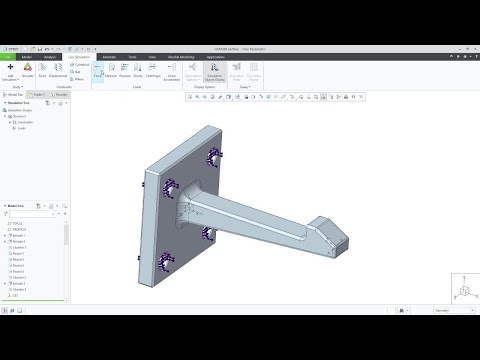Switch to the Annotate ribbon tab
The height and width of the screenshot is (360, 480).
click(x=109, y=57)
